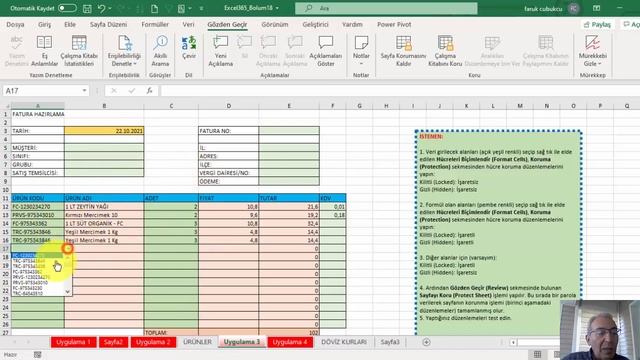This screenshot has width=640, height=360.
Task: Click the MÜŞTERİ label cell
Action: (38, 148)
